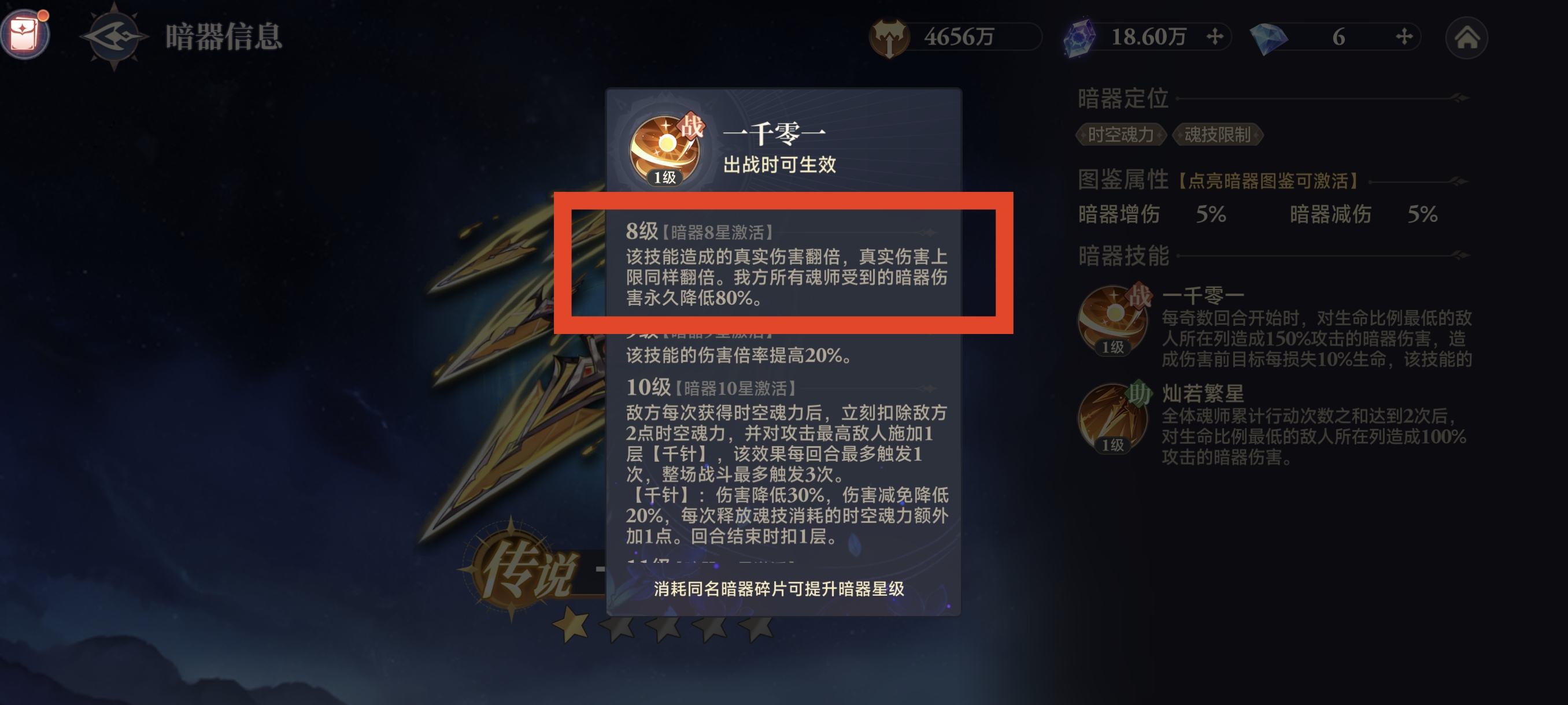This screenshot has height=705, width=1568.
Task: Tap the fifth empty star
Action: pyautogui.click(x=757, y=626)
